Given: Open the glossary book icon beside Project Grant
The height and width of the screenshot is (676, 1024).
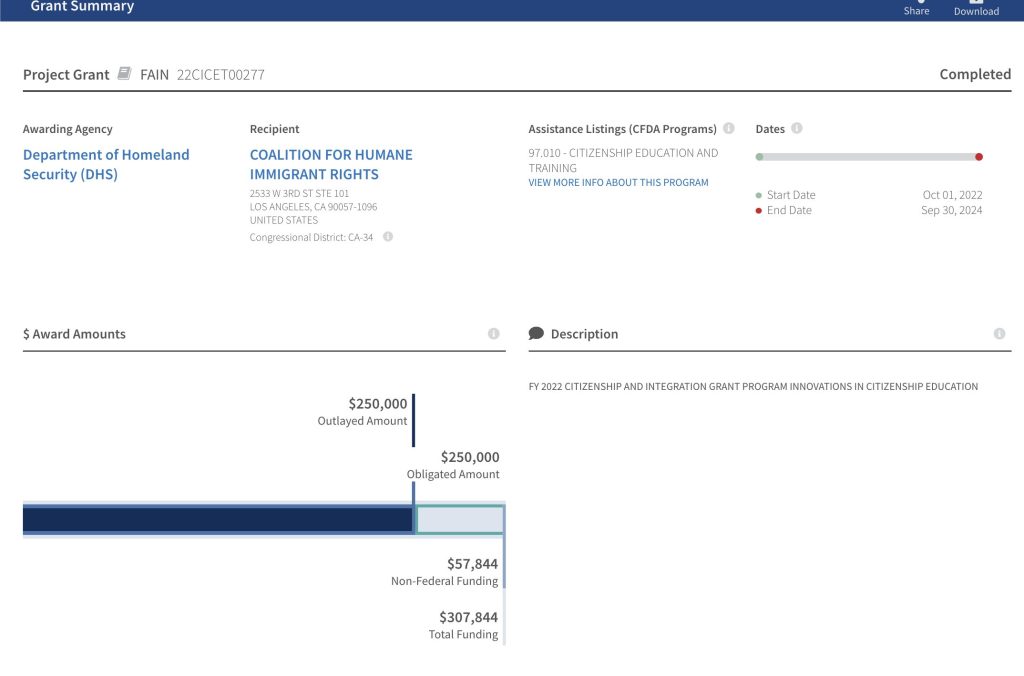Looking at the screenshot, I should coord(124,74).
